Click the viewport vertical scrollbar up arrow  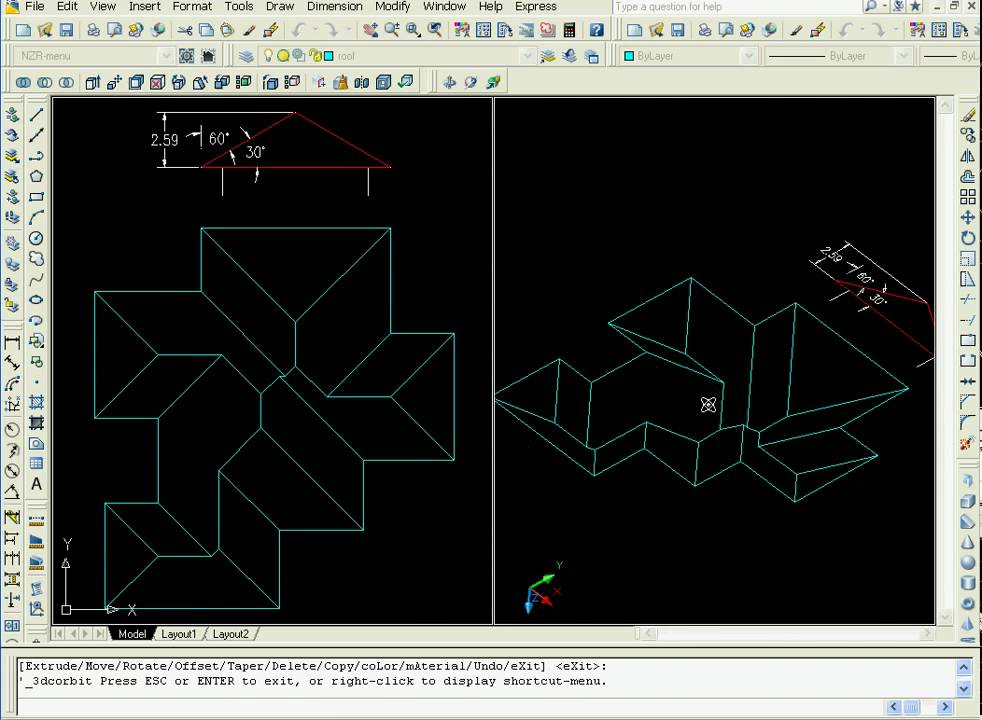coord(945,105)
